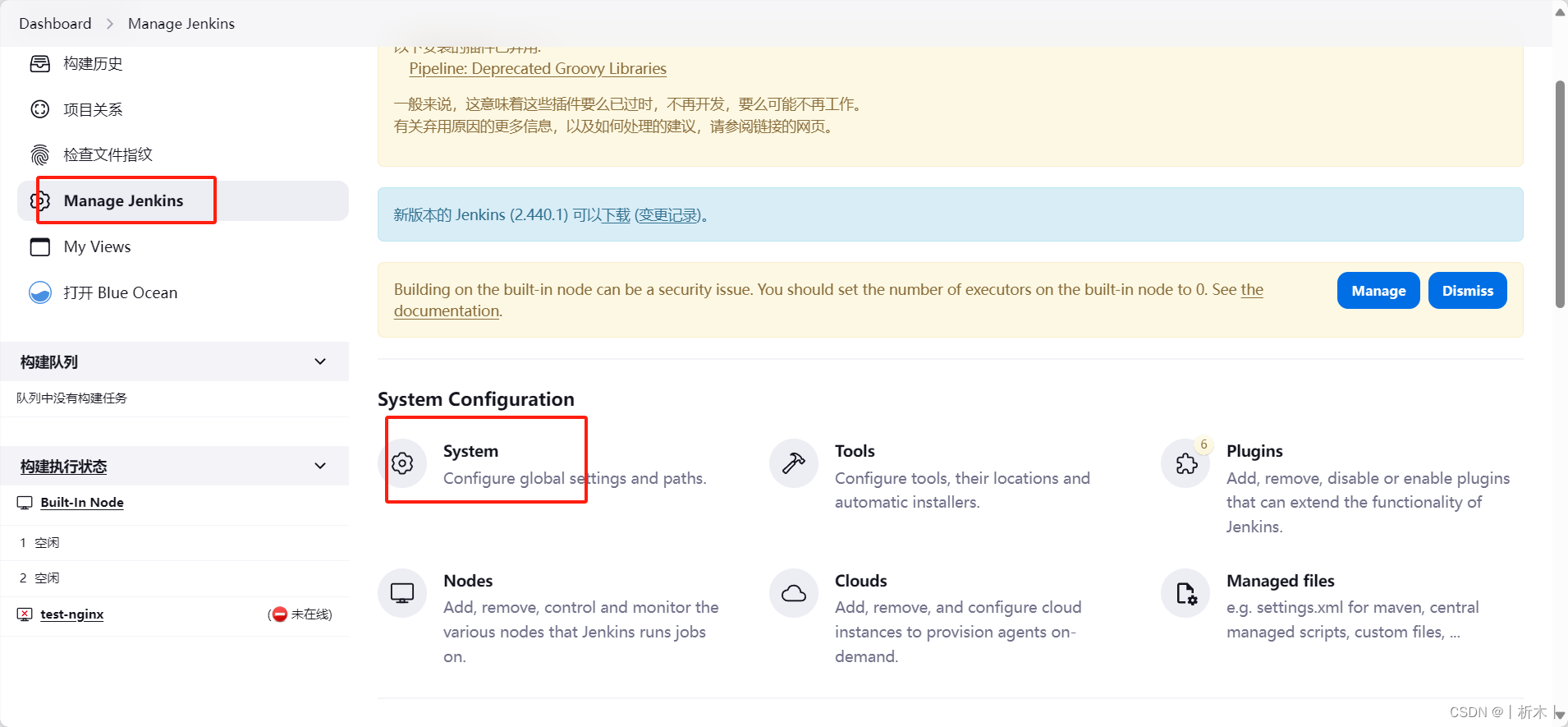This screenshot has height=727, width=1568.
Task: Click the blue Manage button
Action: click(x=1378, y=291)
